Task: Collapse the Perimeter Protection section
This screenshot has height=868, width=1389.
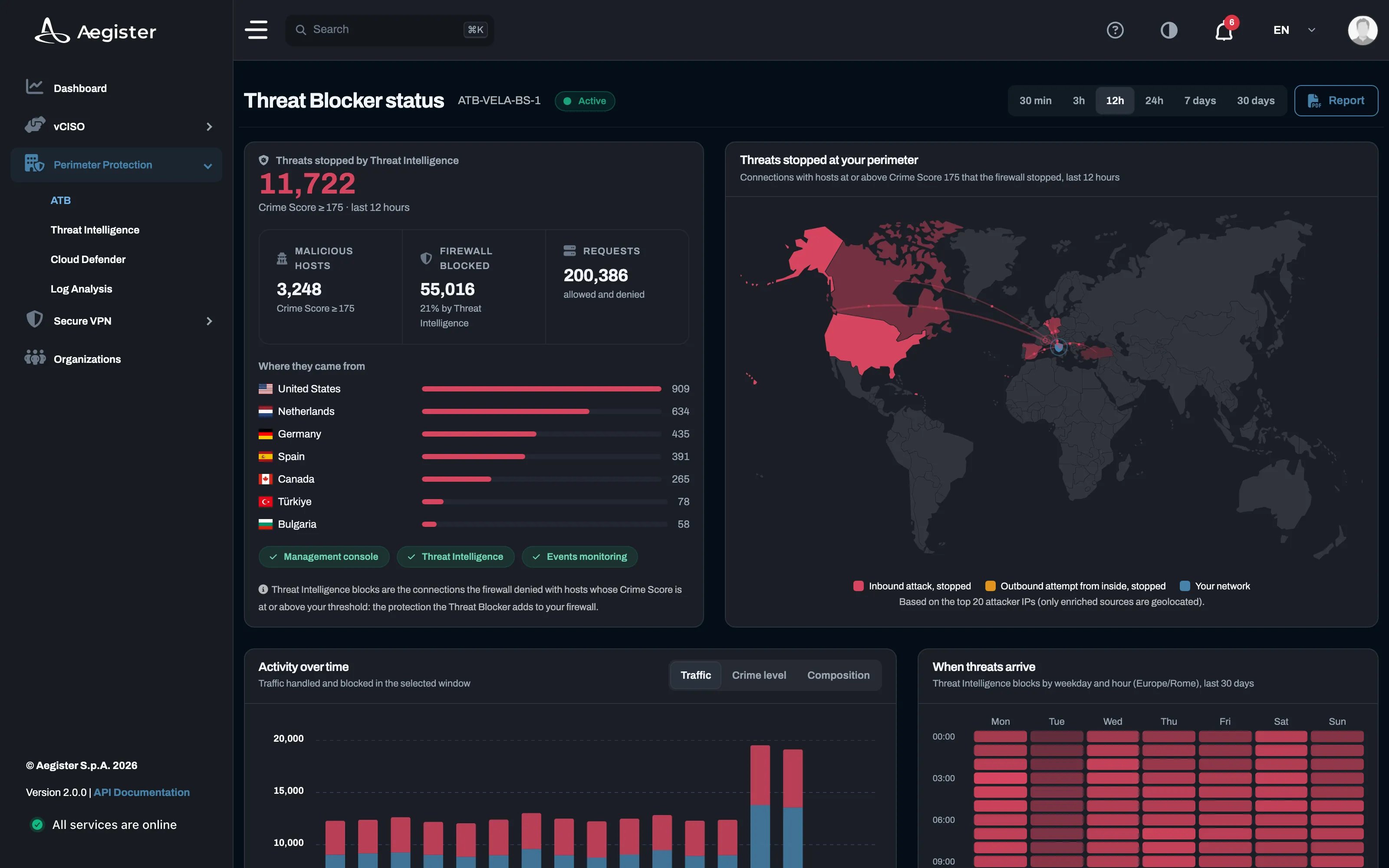Action: 208,166
